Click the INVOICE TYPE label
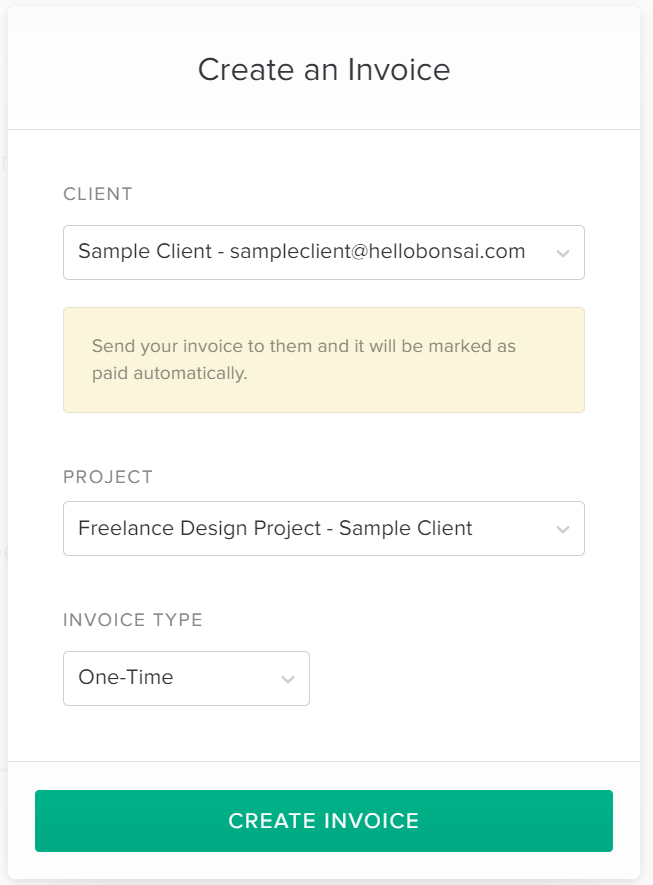Image resolution: width=653 pixels, height=885 pixels. [x=132, y=620]
